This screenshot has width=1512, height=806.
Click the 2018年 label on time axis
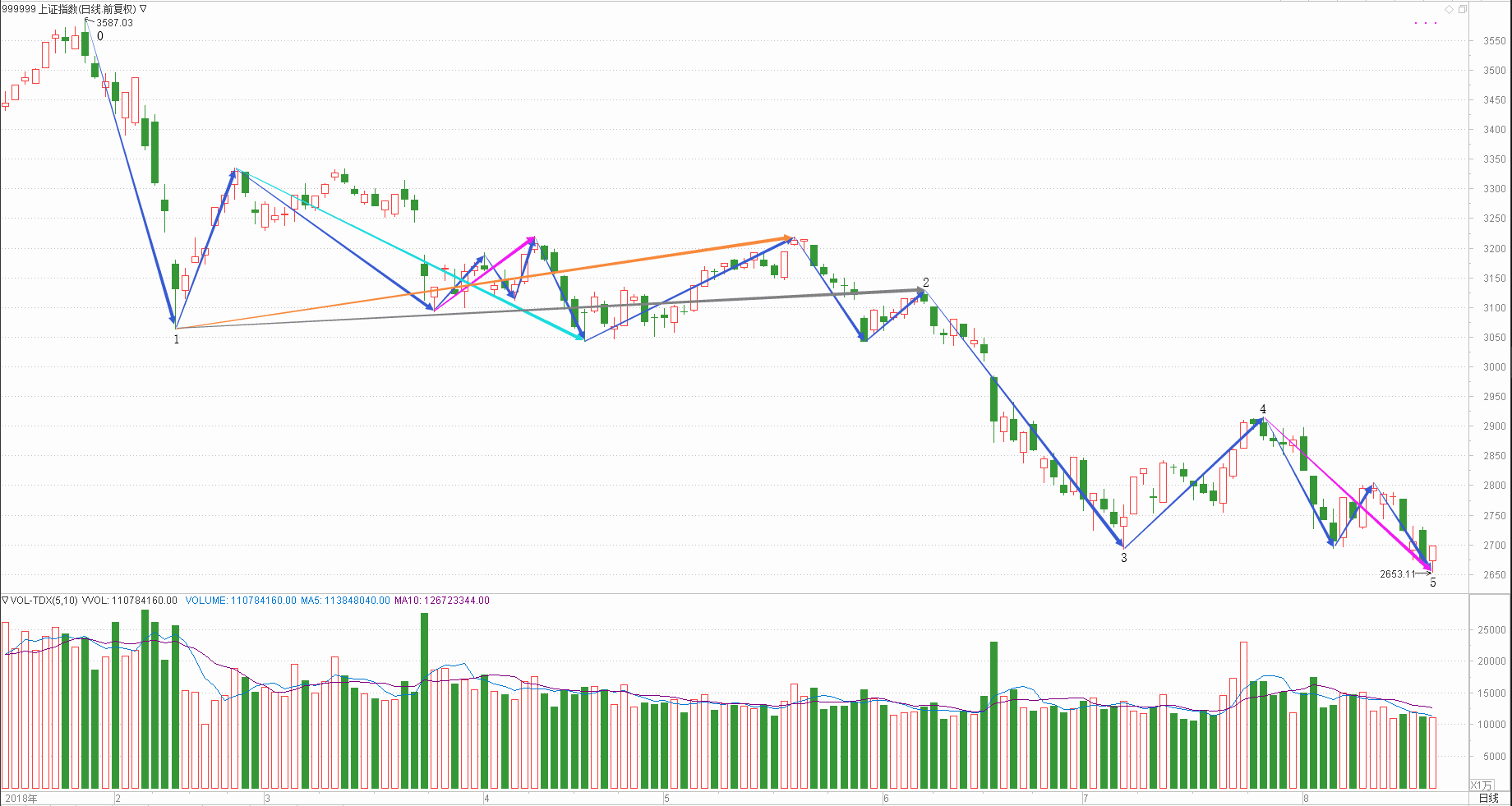point(21,798)
